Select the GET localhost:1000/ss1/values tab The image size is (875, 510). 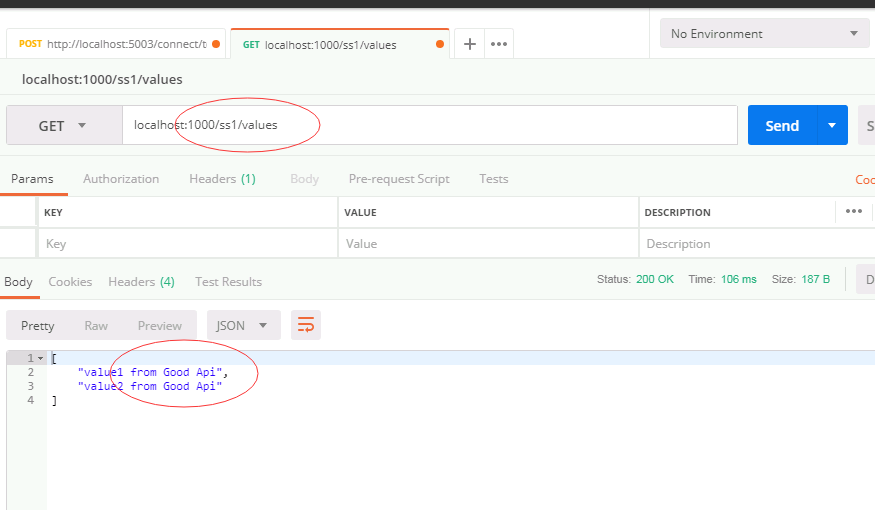click(340, 44)
